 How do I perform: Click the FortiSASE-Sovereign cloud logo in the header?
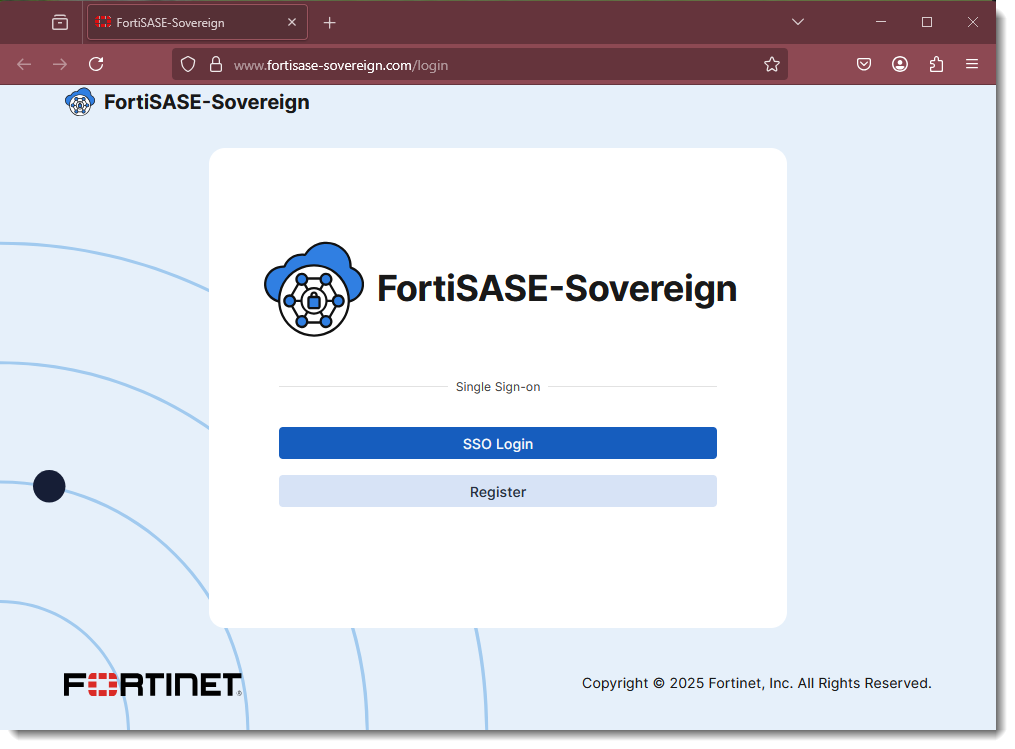[80, 101]
